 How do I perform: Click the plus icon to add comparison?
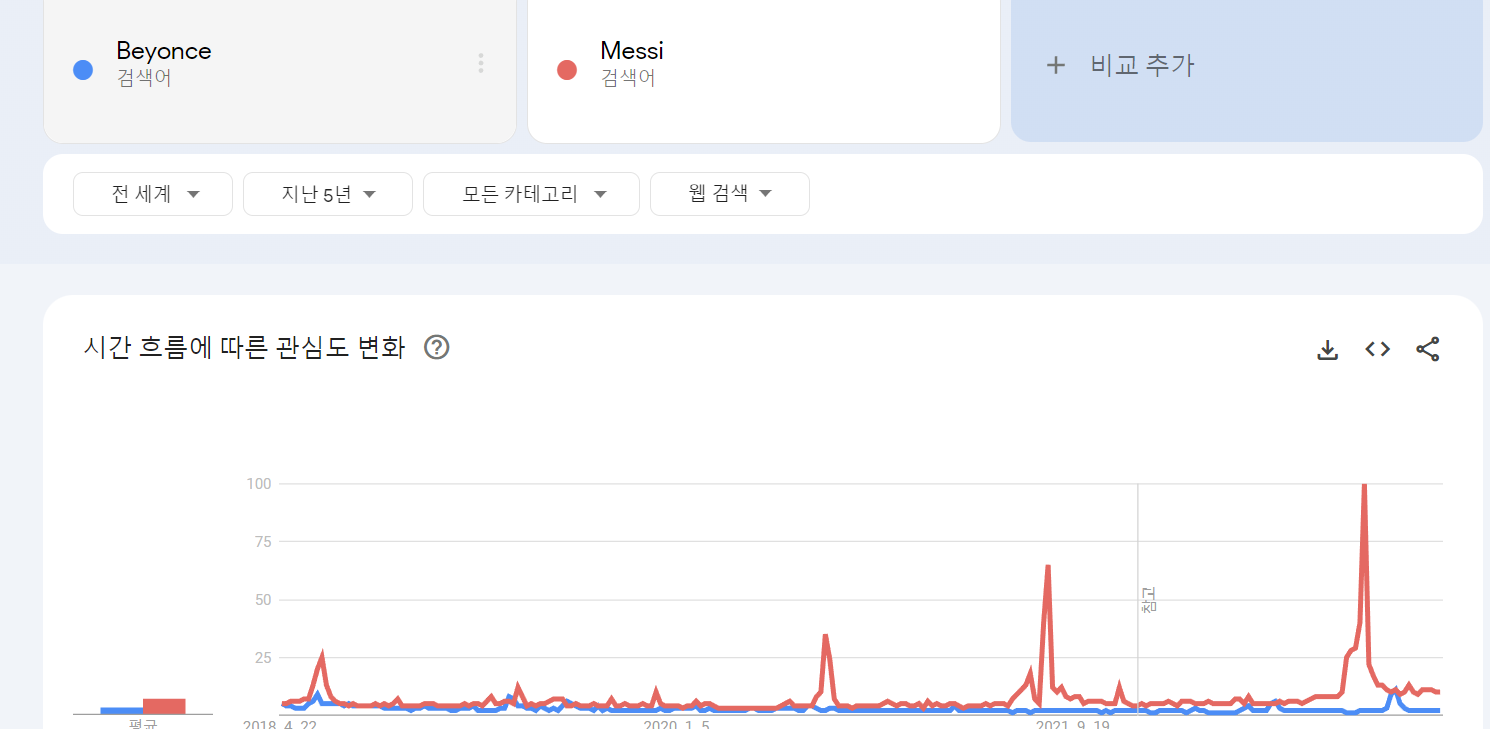tap(1055, 66)
